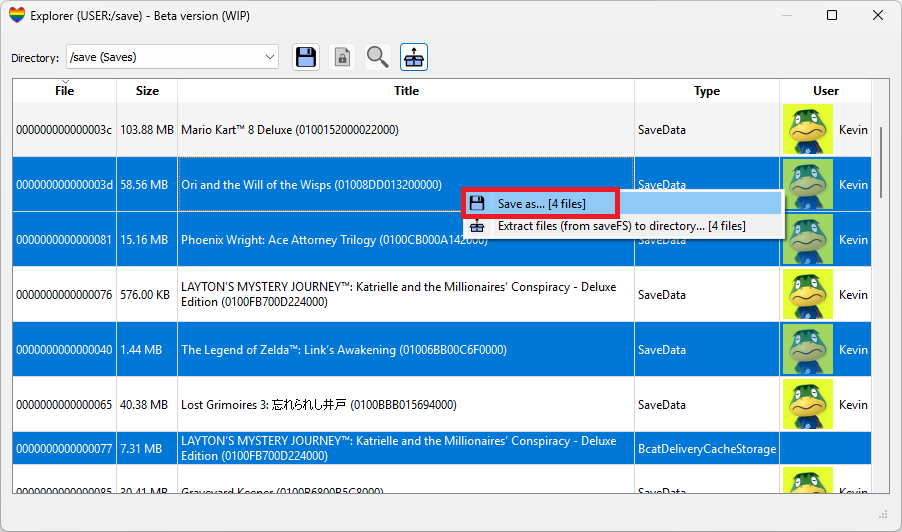Click the floppy disk Save toolbar icon

(306, 58)
